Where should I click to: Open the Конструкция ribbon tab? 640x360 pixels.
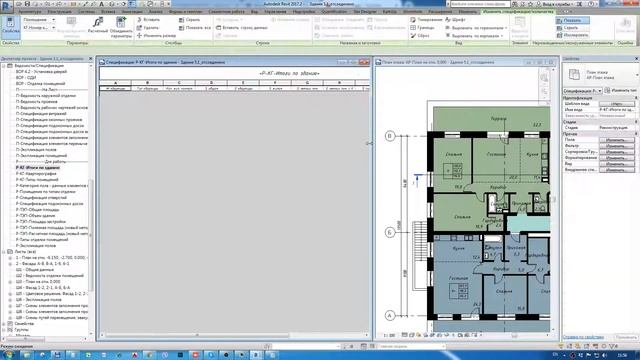pos(59,12)
